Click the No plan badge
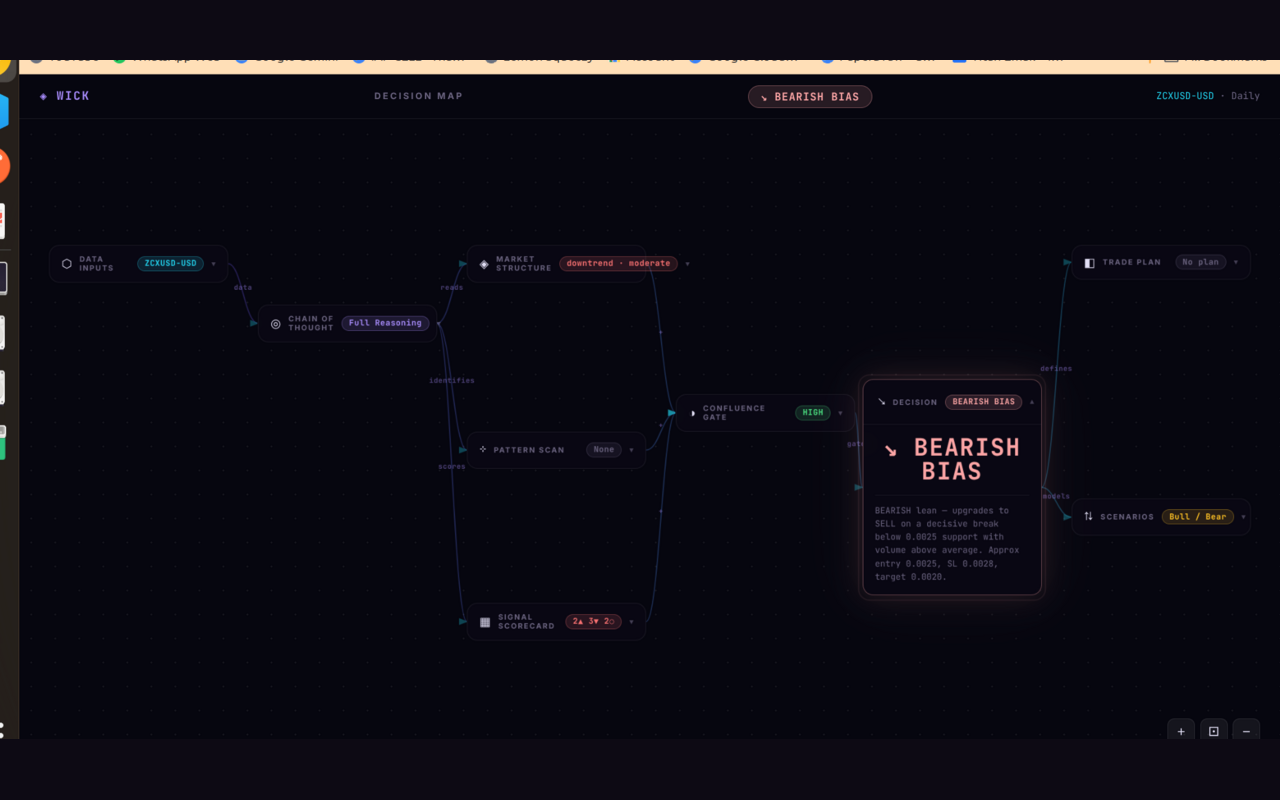This screenshot has height=800, width=1280. click(1200, 263)
